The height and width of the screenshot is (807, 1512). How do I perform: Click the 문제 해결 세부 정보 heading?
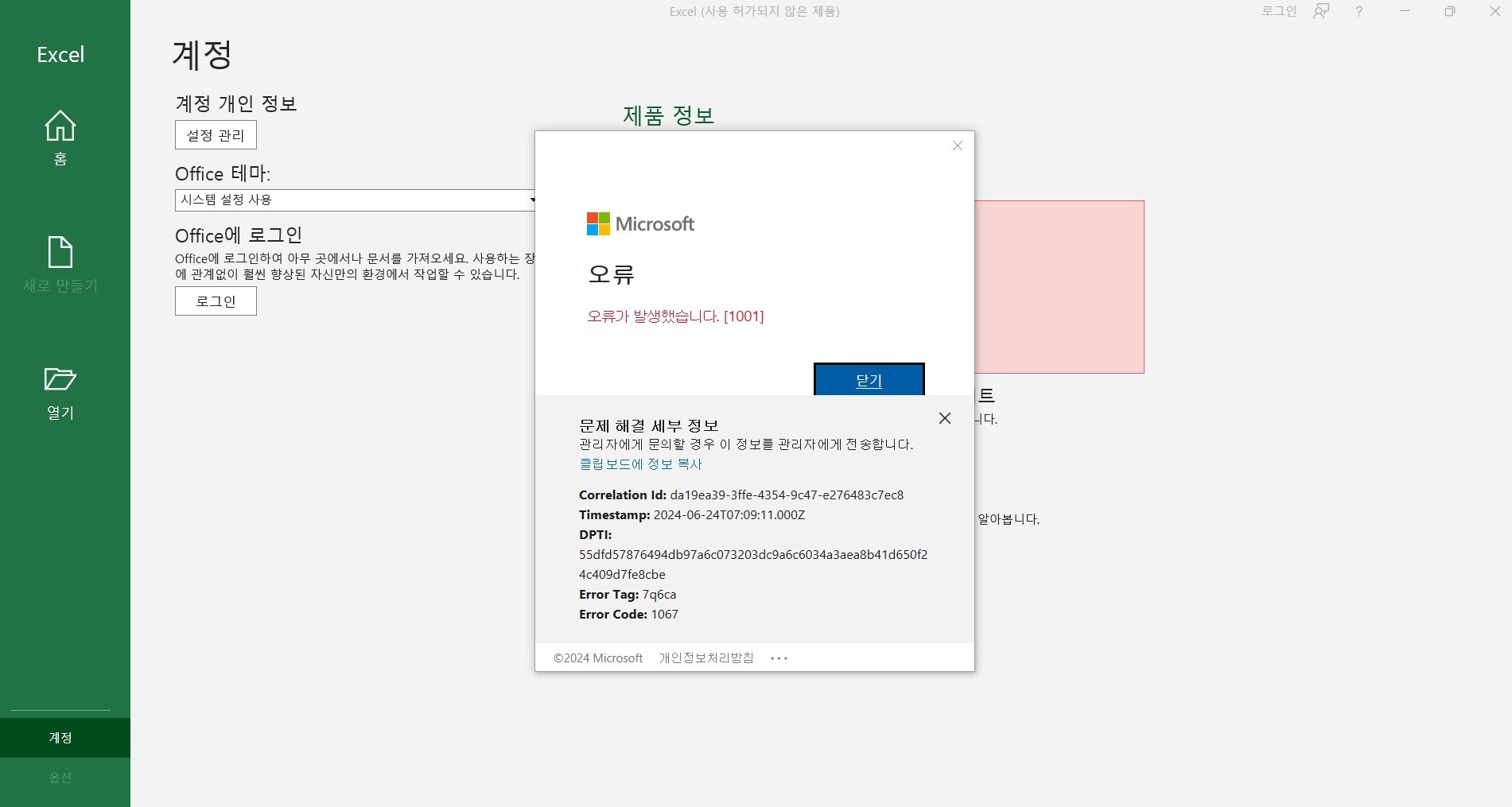(649, 426)
